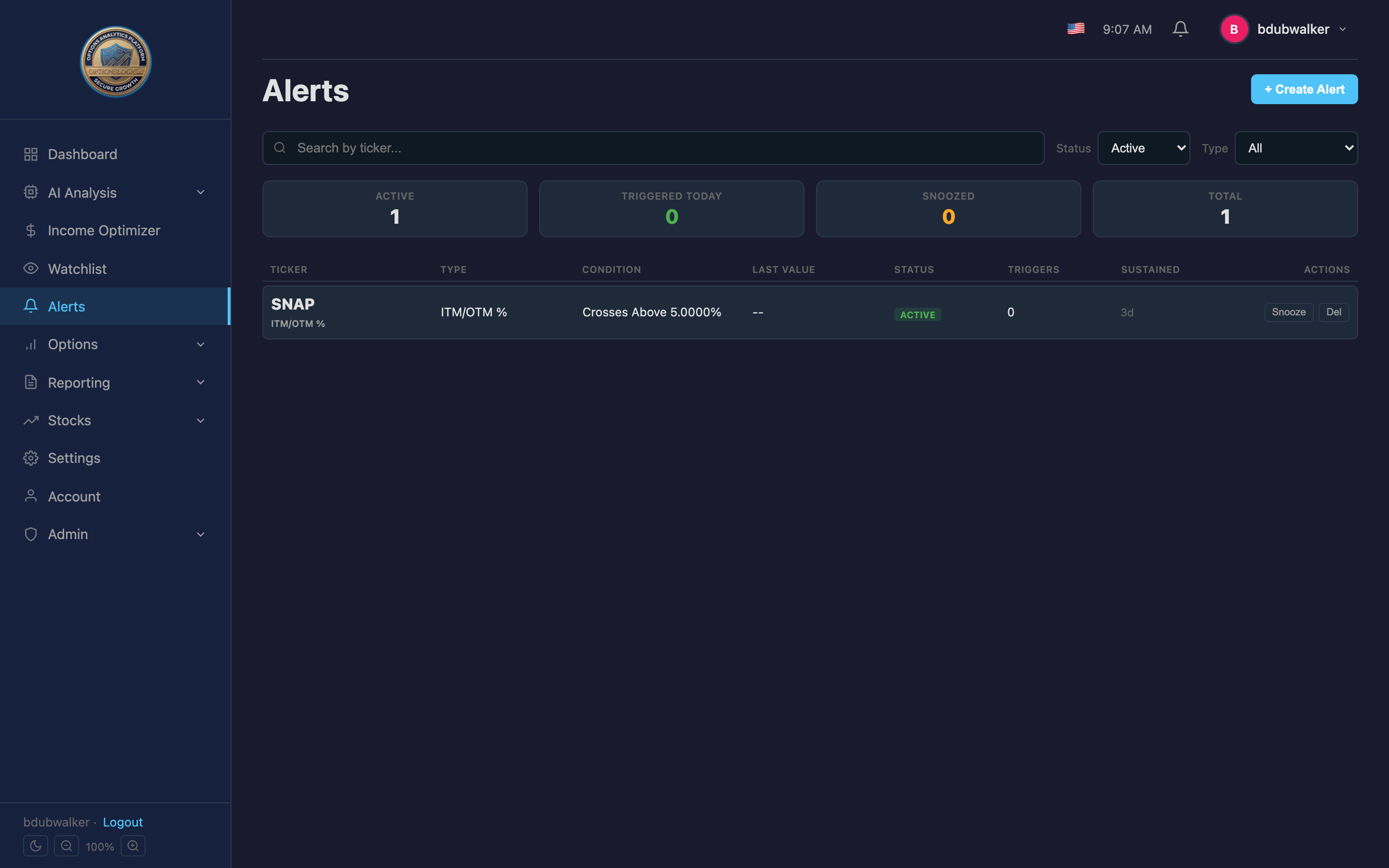Open Income Optimizer page
This screenshot has width=1389, height=868.
[x=115, y=230]
